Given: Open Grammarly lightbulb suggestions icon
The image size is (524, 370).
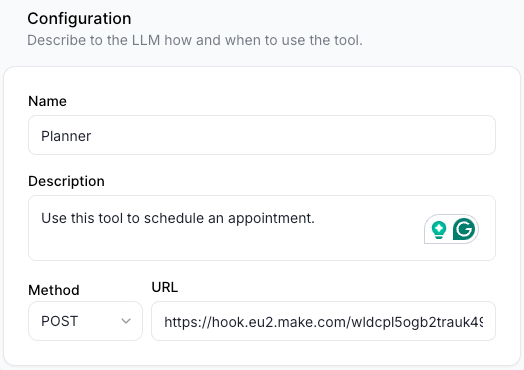Looking at the screenshot, I should point(438,230).
